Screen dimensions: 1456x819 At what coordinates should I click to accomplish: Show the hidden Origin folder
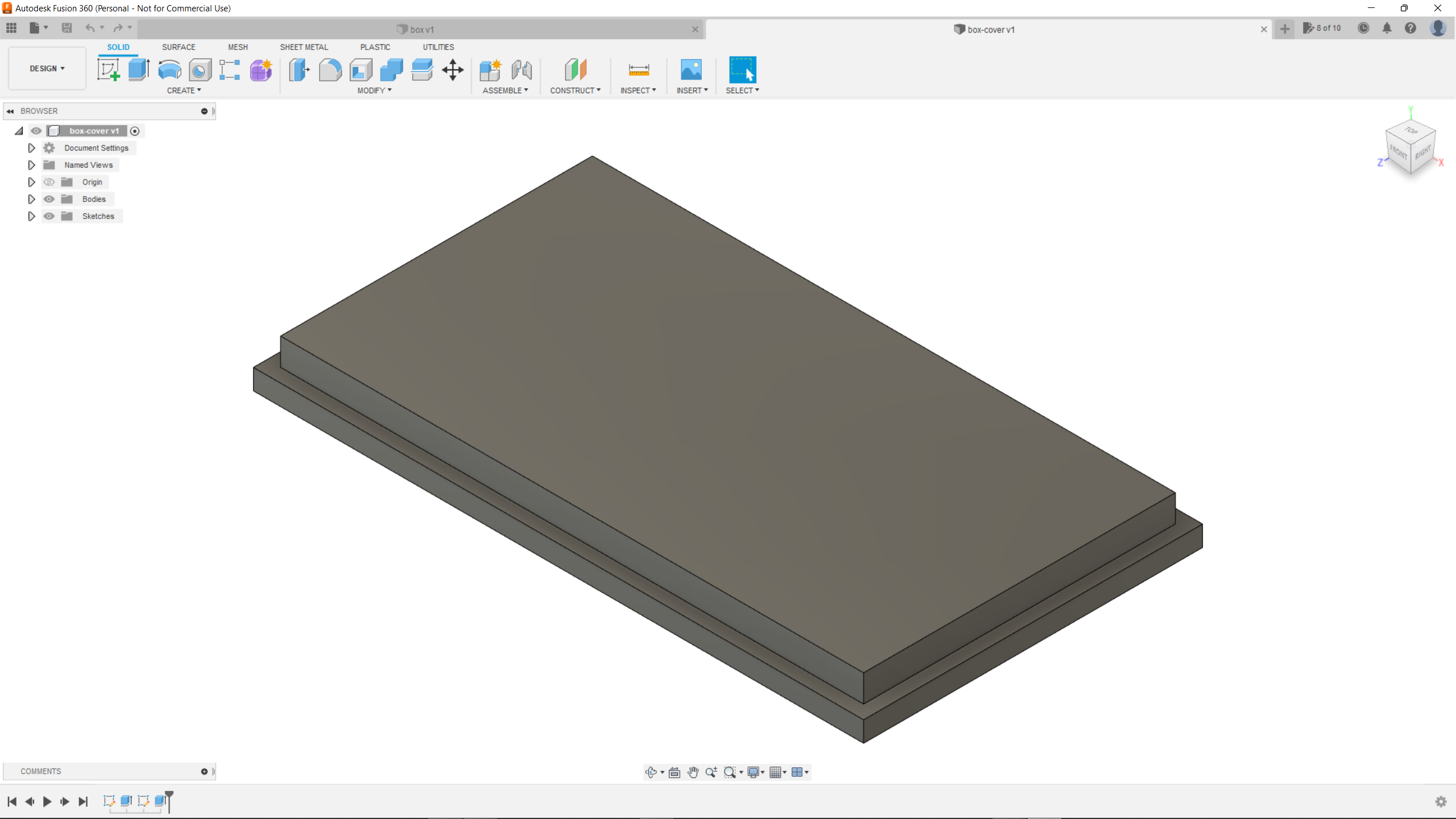pos(49,182)
